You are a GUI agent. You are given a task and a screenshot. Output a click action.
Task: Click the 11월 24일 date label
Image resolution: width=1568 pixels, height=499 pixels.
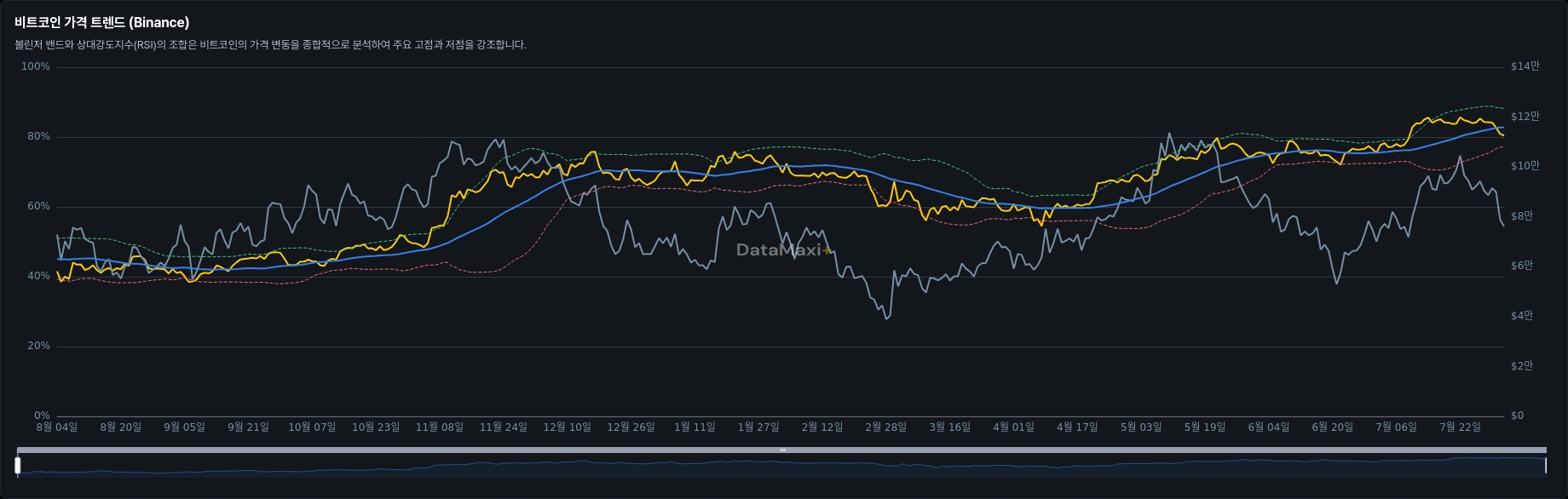coord(504,427)
